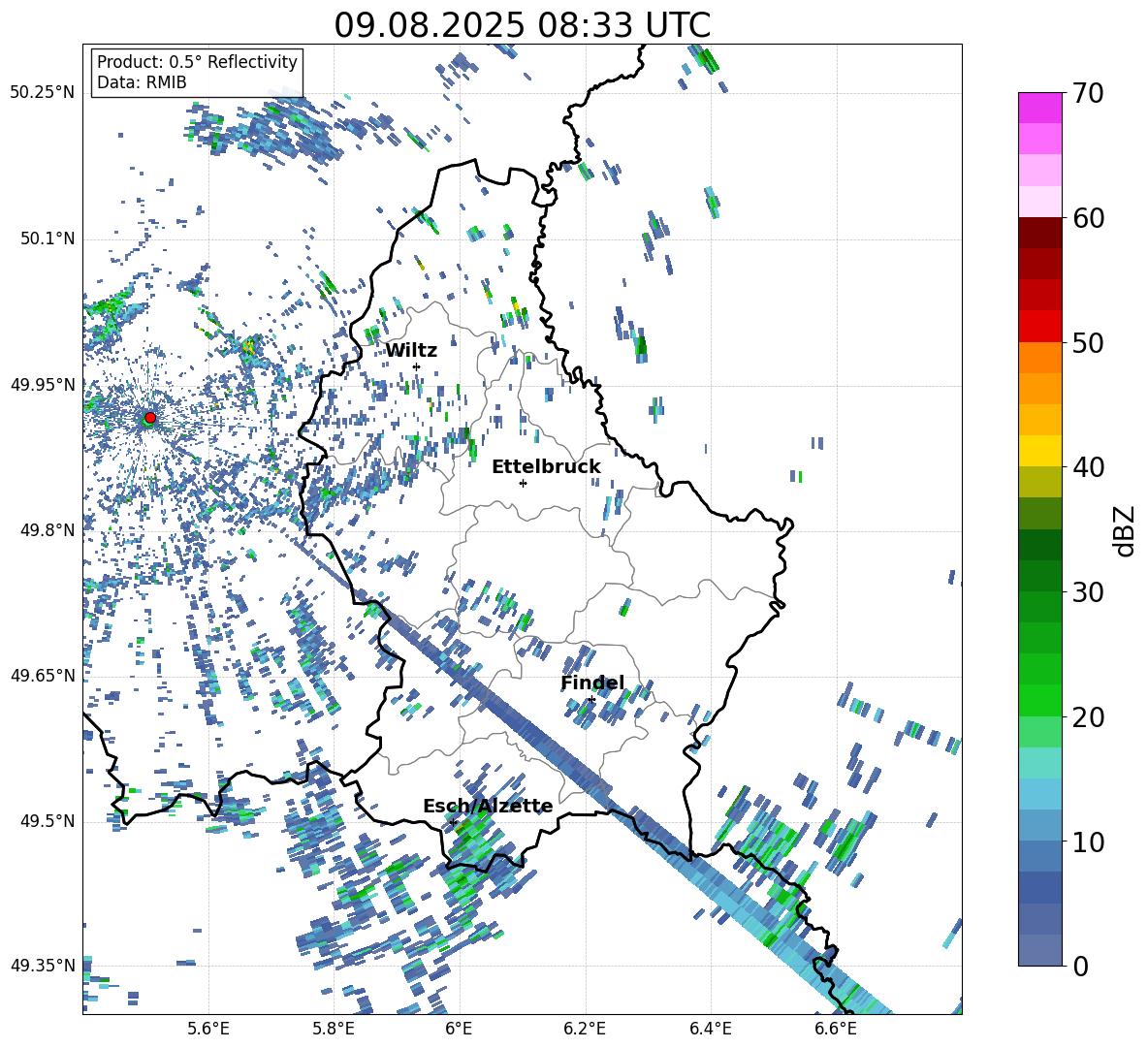The image size is (1148, 1048).
Task: Click the colorbar tick label 30
Action: tap(1089, 592)
